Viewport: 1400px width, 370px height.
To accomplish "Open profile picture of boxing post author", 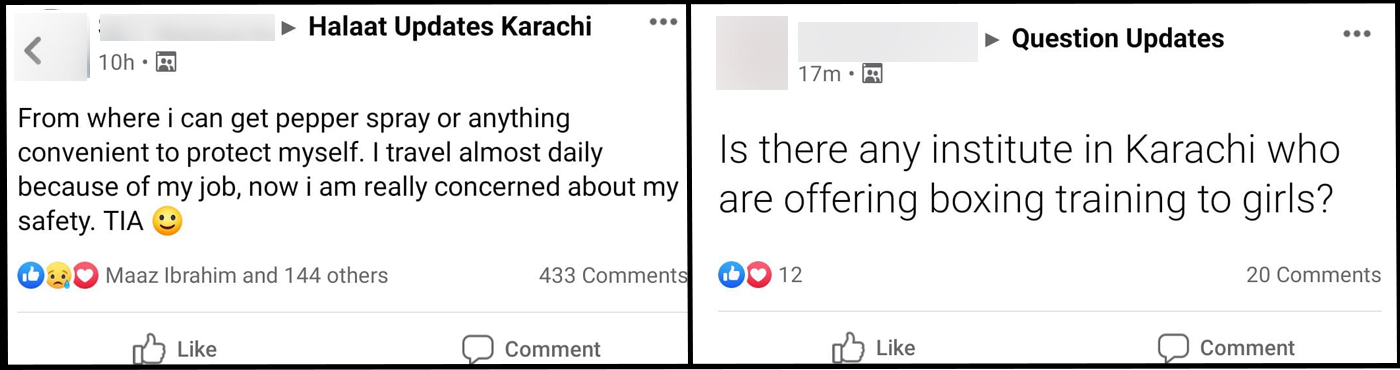I will click(752, 52).
